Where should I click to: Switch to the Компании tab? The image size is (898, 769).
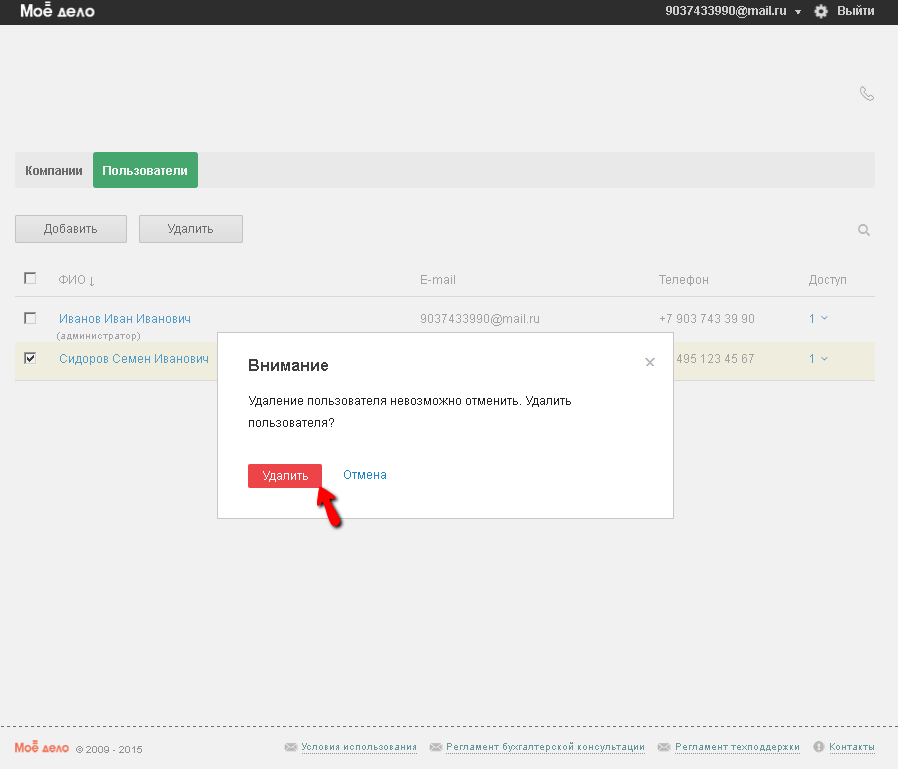tap(54, 171)
